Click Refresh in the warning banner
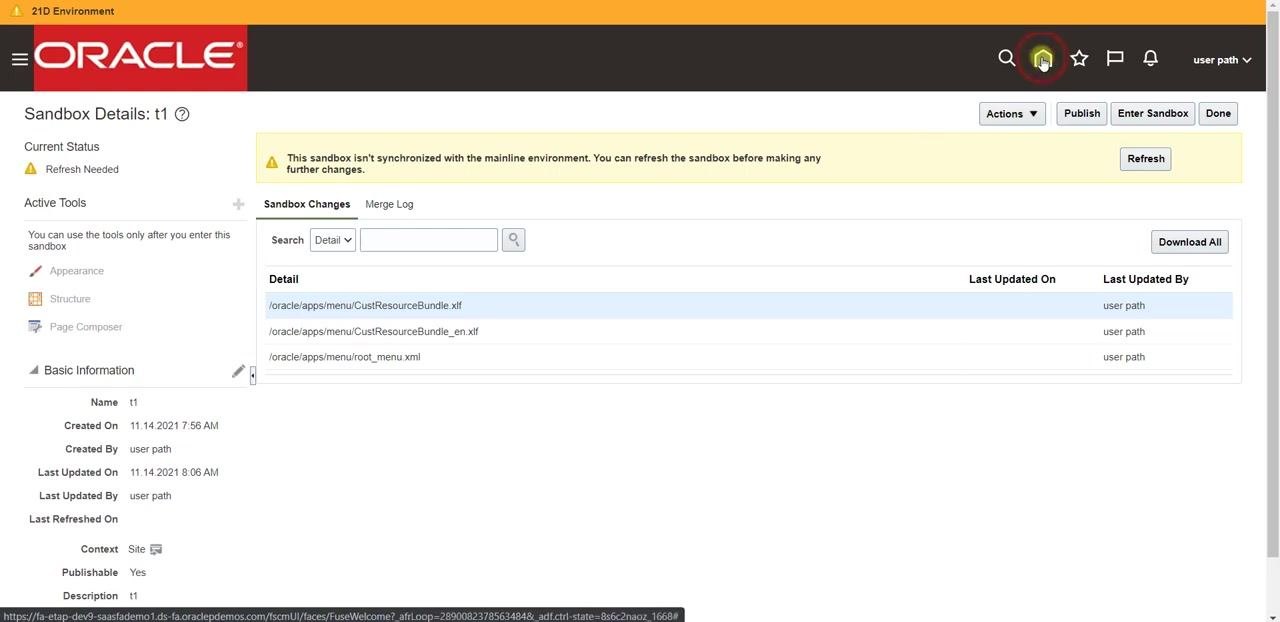Image resolution: width=1280 pixels, height=622 pixels. (1146, 159)
